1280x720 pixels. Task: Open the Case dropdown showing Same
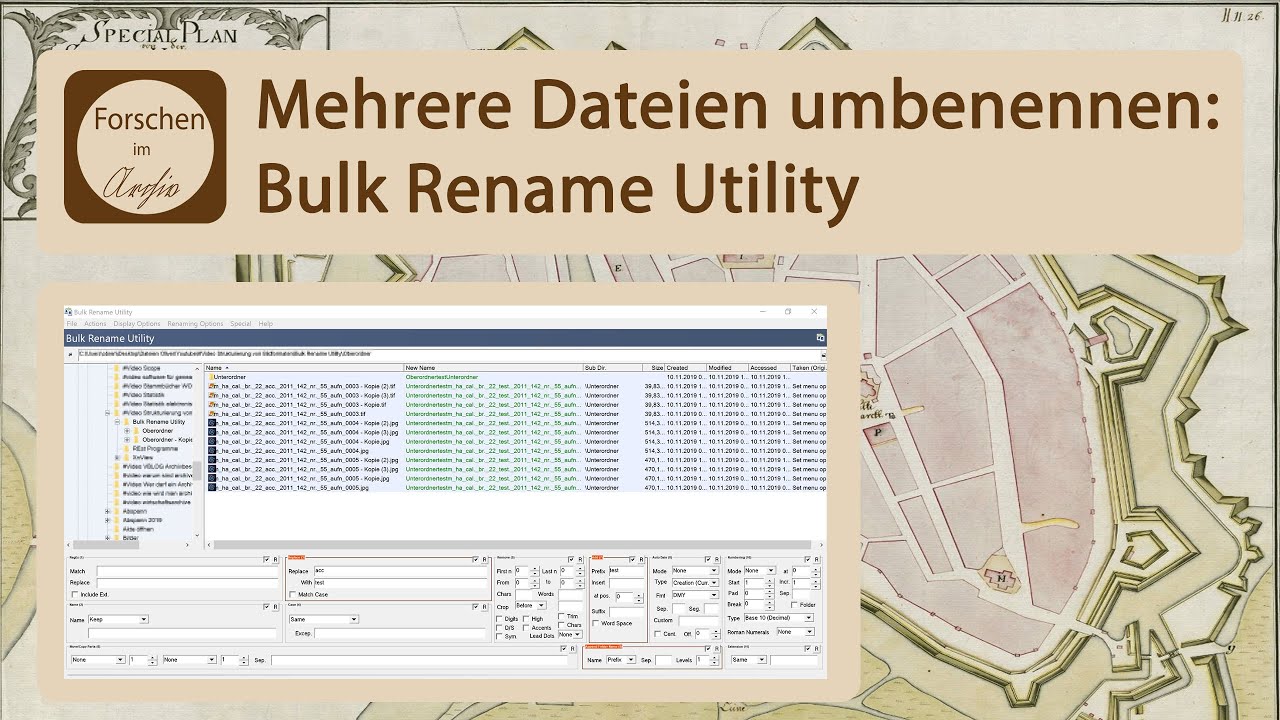pos(323,619)
